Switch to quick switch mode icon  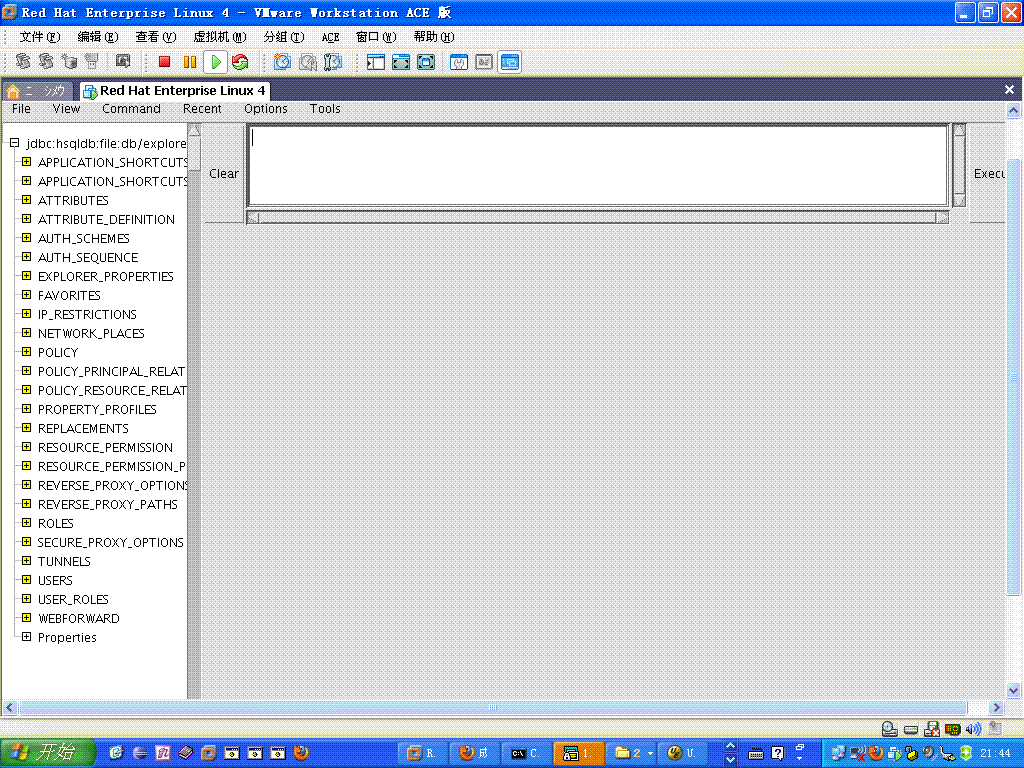click(x=401, y=62)
